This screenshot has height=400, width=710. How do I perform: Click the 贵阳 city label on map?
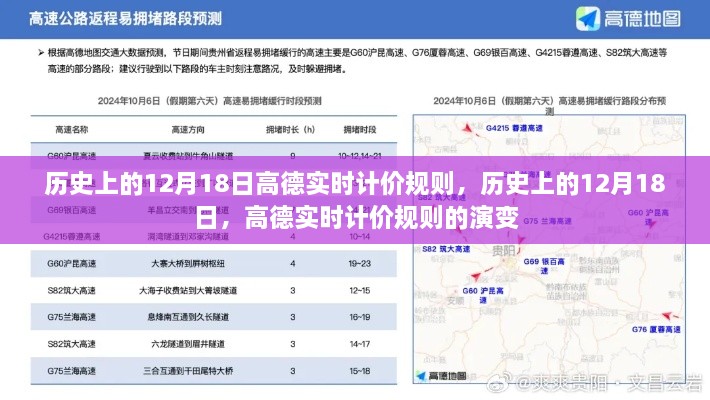pyautogui.click(x=504, y=250)
